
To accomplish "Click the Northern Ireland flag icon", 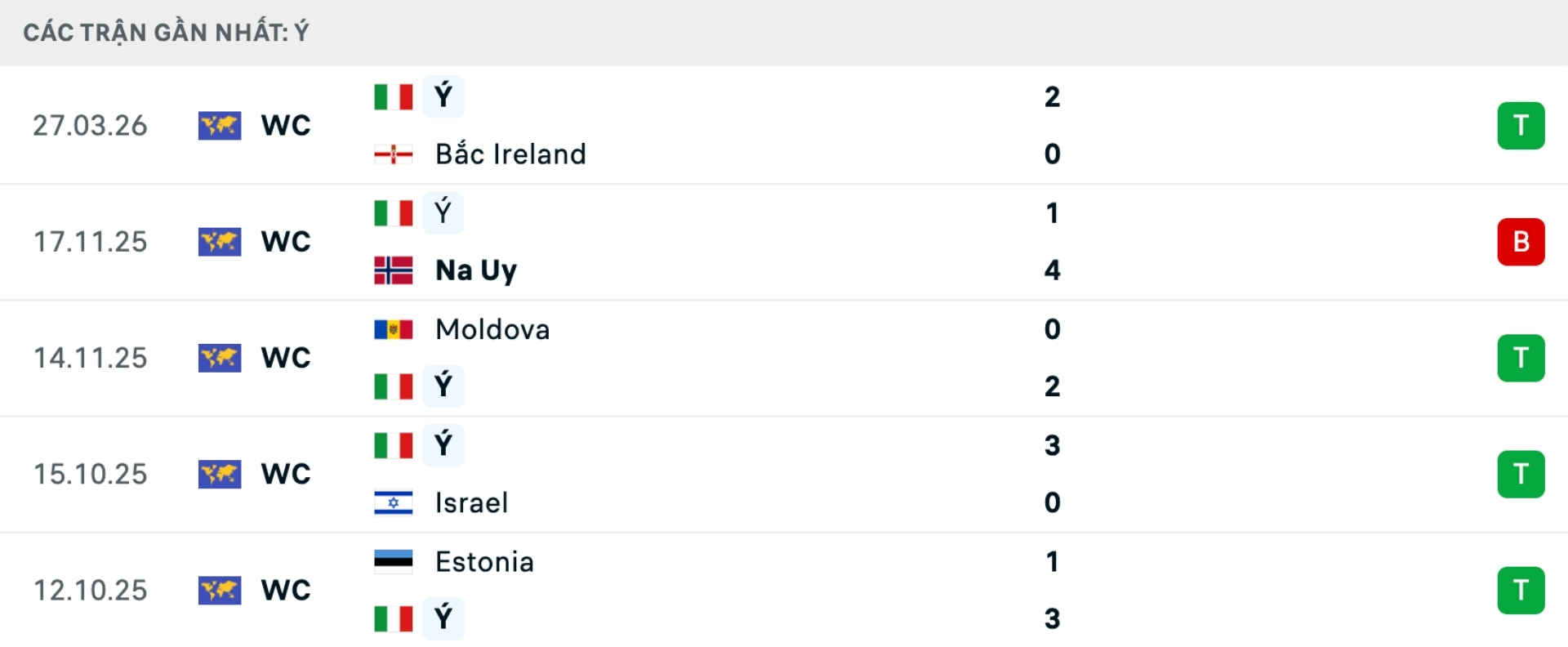I will pyautogui.click(x=393, y=154).
